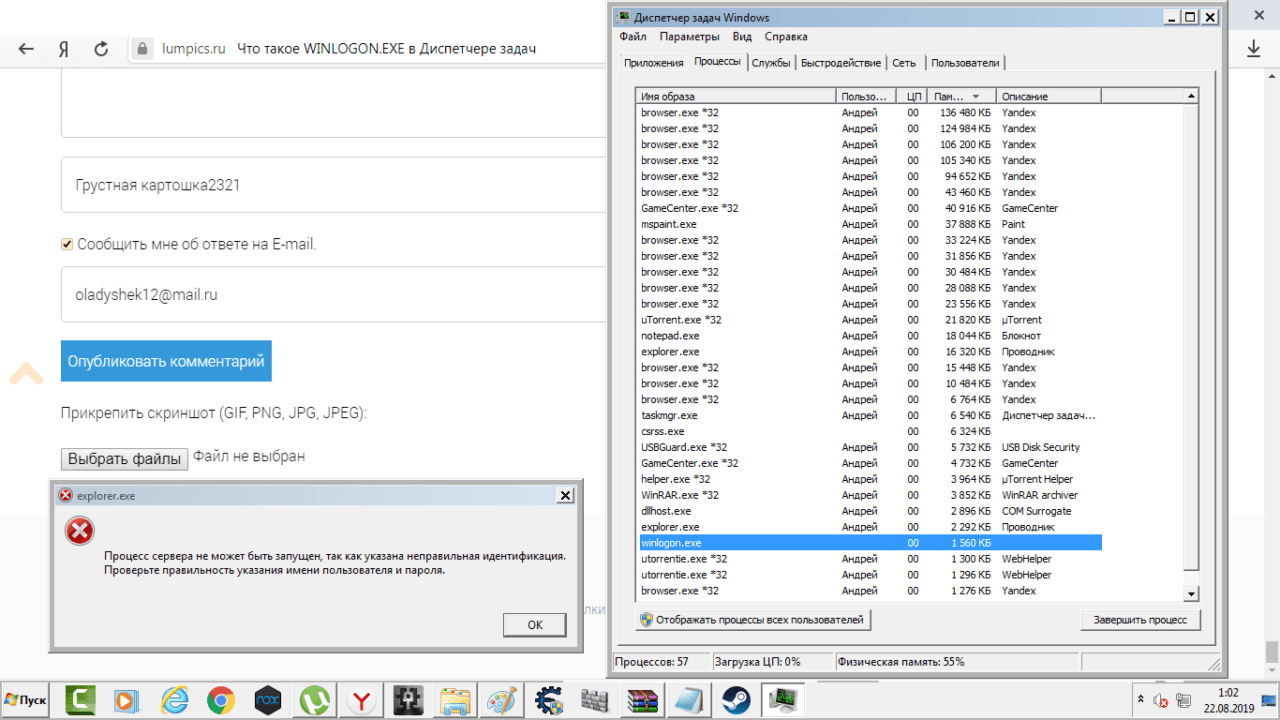Go back with the browser back arrow

[27, 49]
